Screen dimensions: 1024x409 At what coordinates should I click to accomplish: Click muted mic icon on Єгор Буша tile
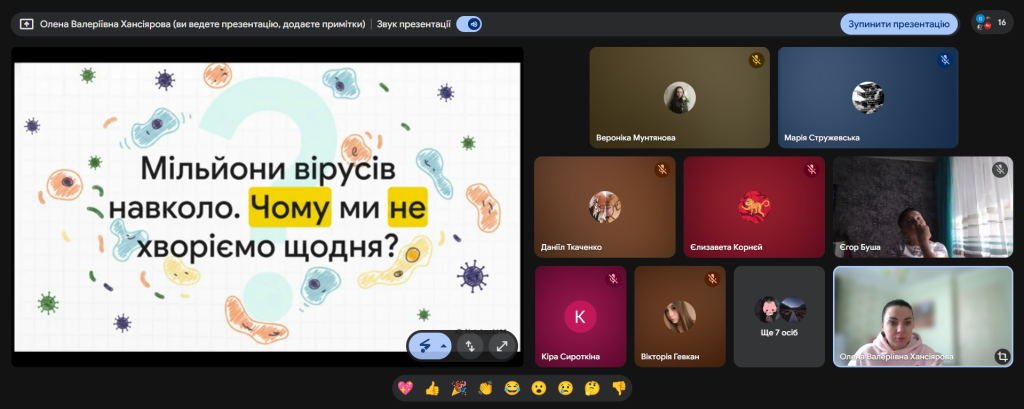point(999,170)
